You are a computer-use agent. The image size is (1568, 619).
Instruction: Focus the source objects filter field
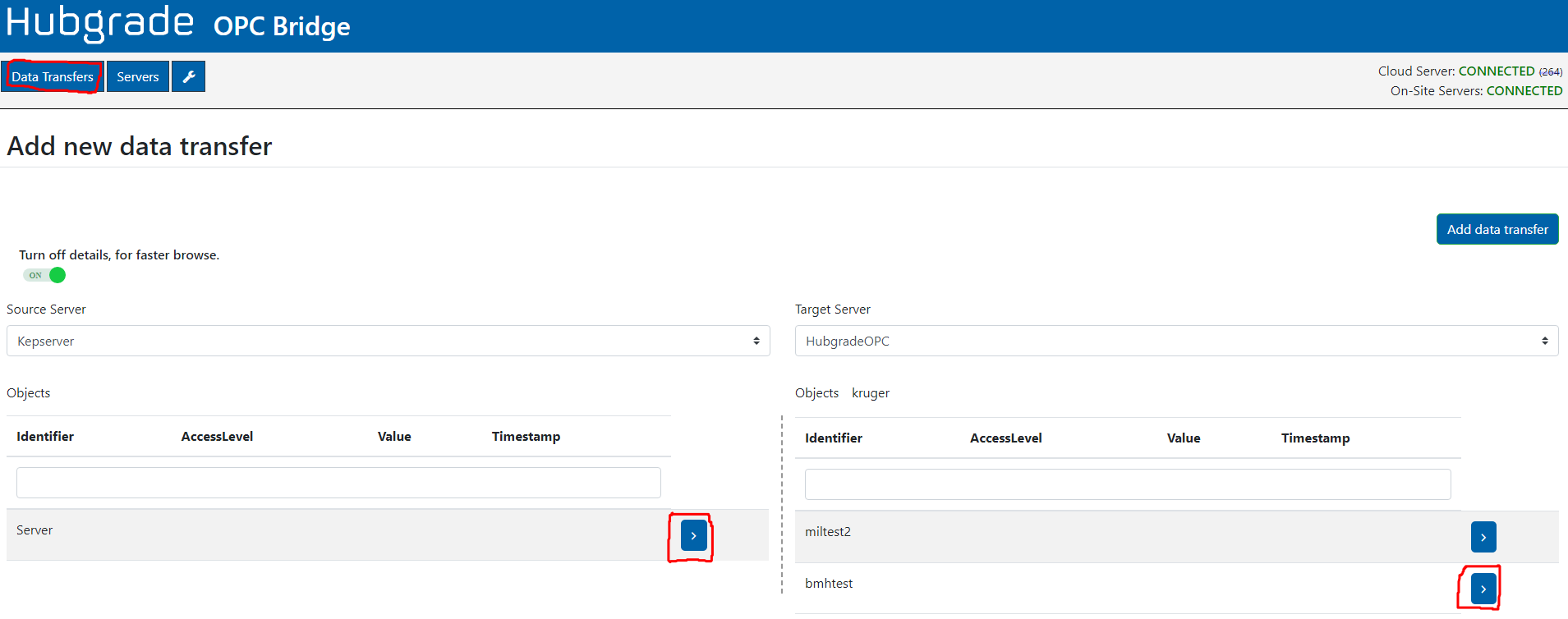click(x=338, y=483)
